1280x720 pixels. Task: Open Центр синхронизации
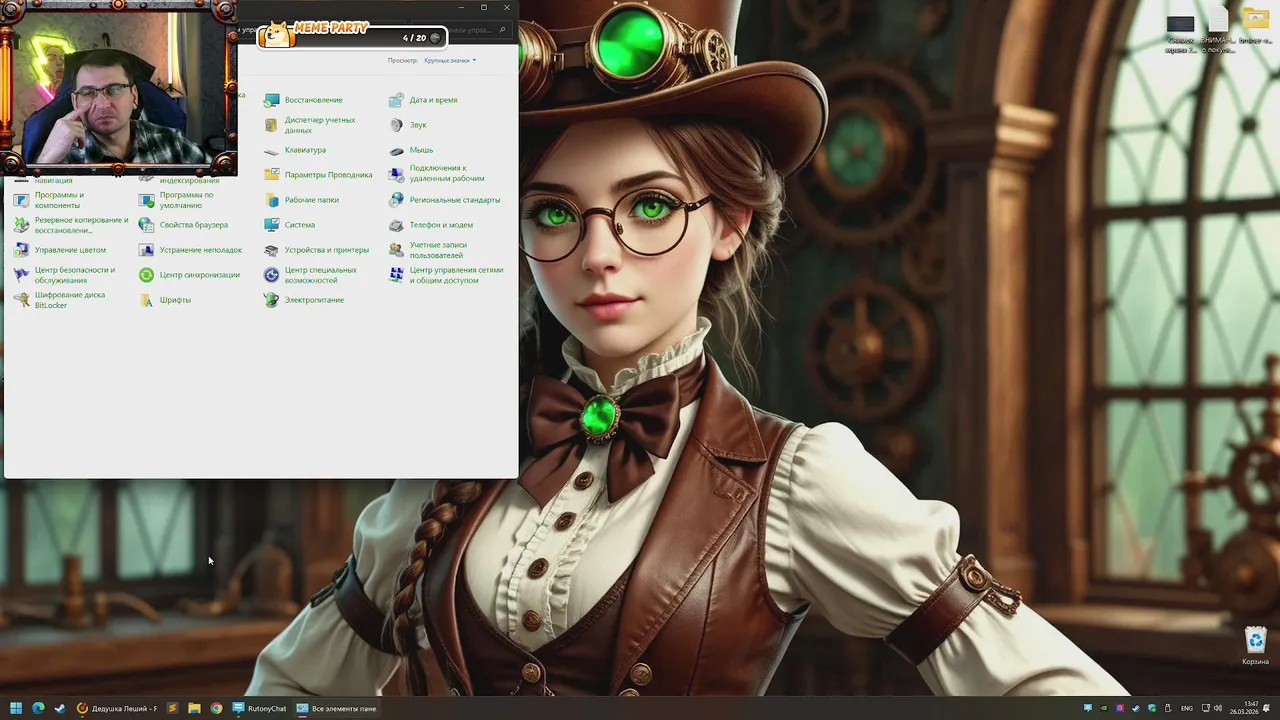click(x=190, y=275)
